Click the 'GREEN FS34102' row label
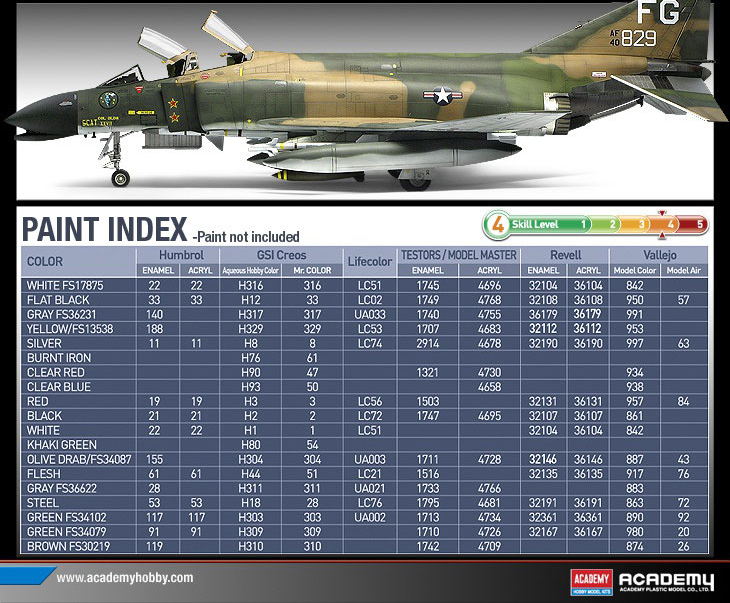Image resolution: width=730 pixels, height=603 pixels. (67, 517)
